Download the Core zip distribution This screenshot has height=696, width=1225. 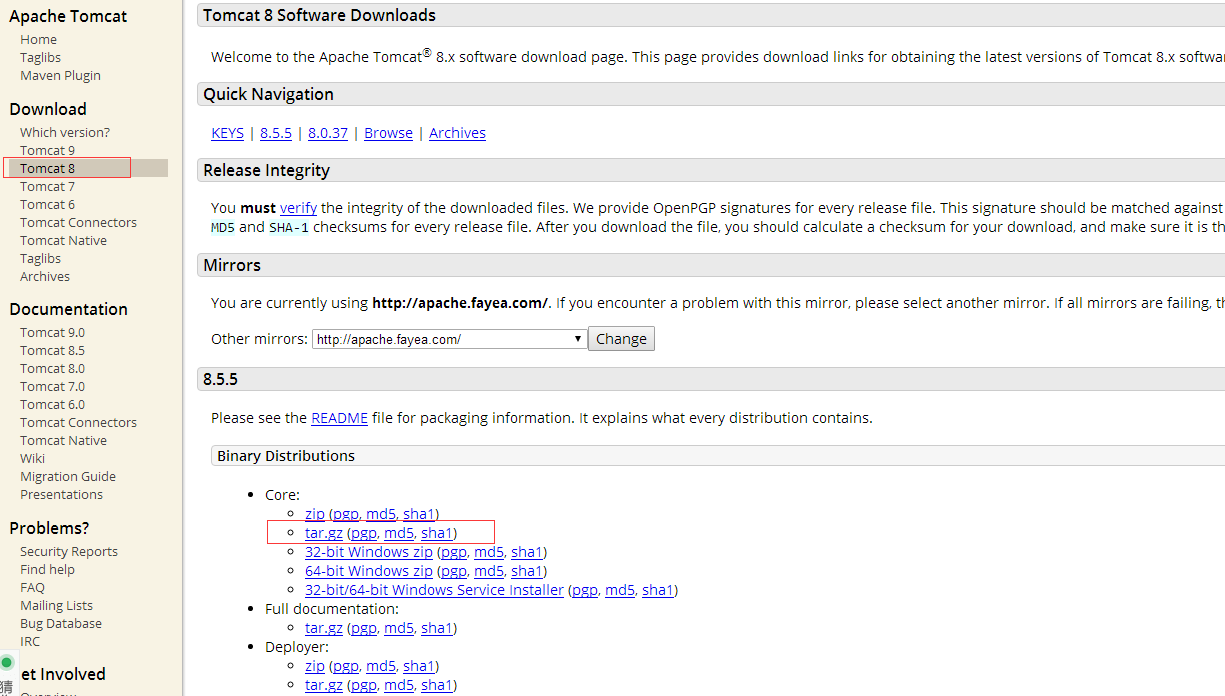tap(314, 514)
